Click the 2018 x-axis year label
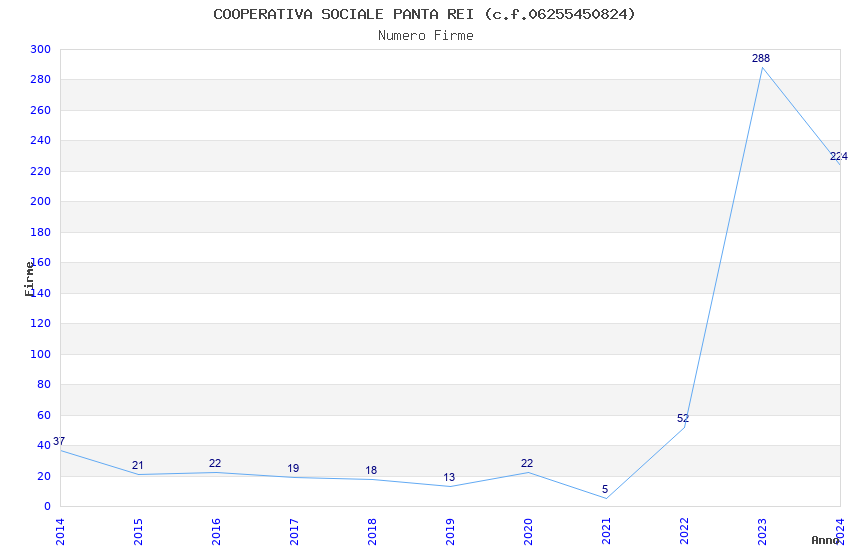This screenshot has width=850, height=550. (372, 532)
